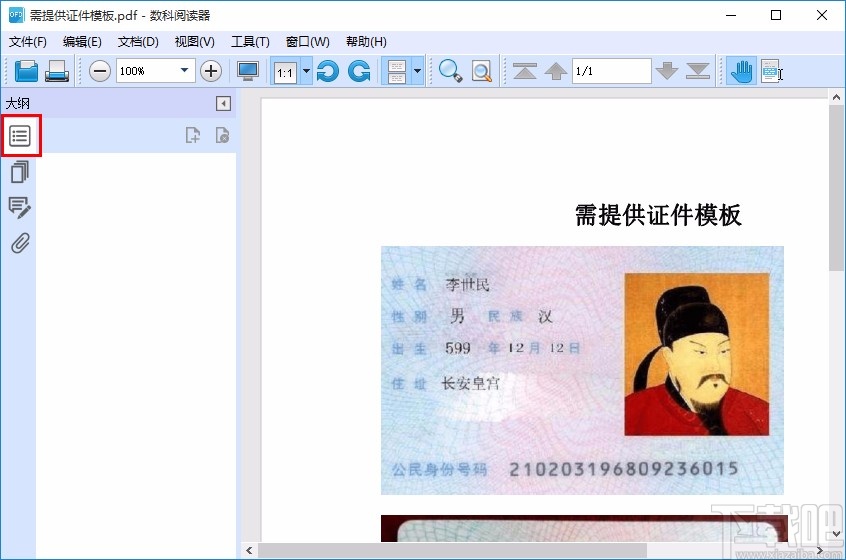846x560 pixels.
Task: Click the full screen monitor icon
Action: (x=248, y=71)
